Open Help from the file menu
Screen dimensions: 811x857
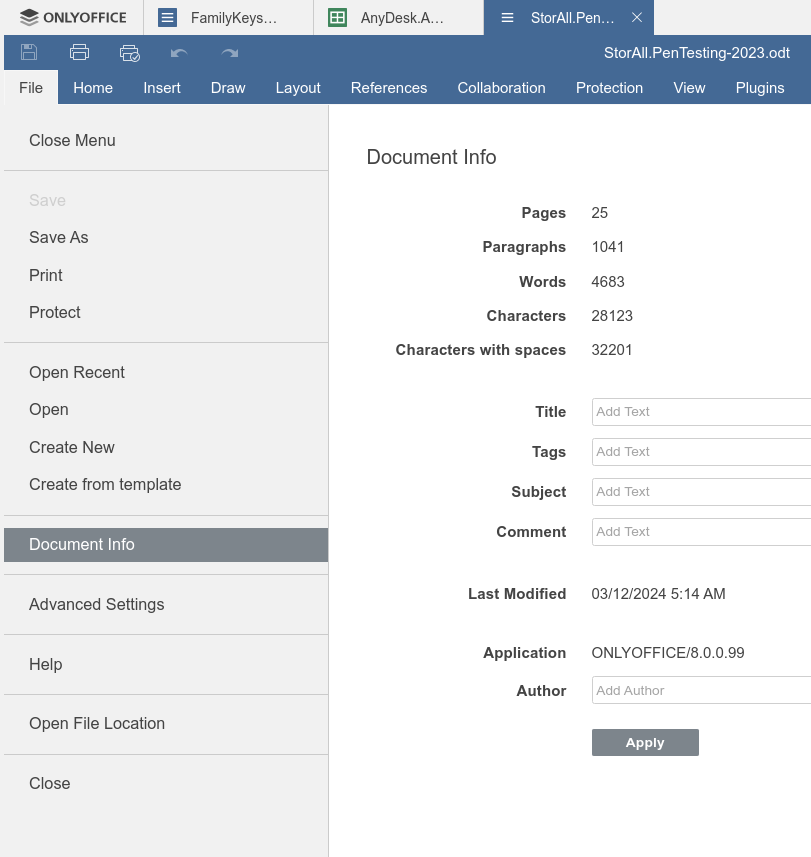(x=166, y=664)
